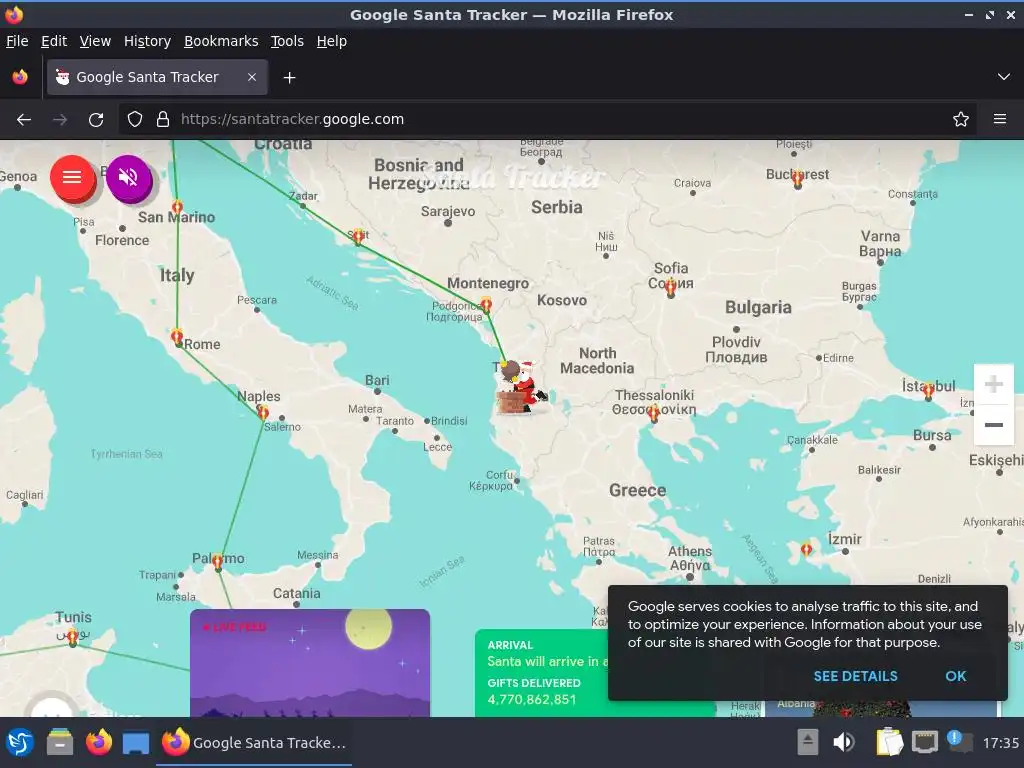Screen dimensions: 1024x768
Task: Select Google Santa Tracker taskbar window button
Action: [x=254, y=743]
